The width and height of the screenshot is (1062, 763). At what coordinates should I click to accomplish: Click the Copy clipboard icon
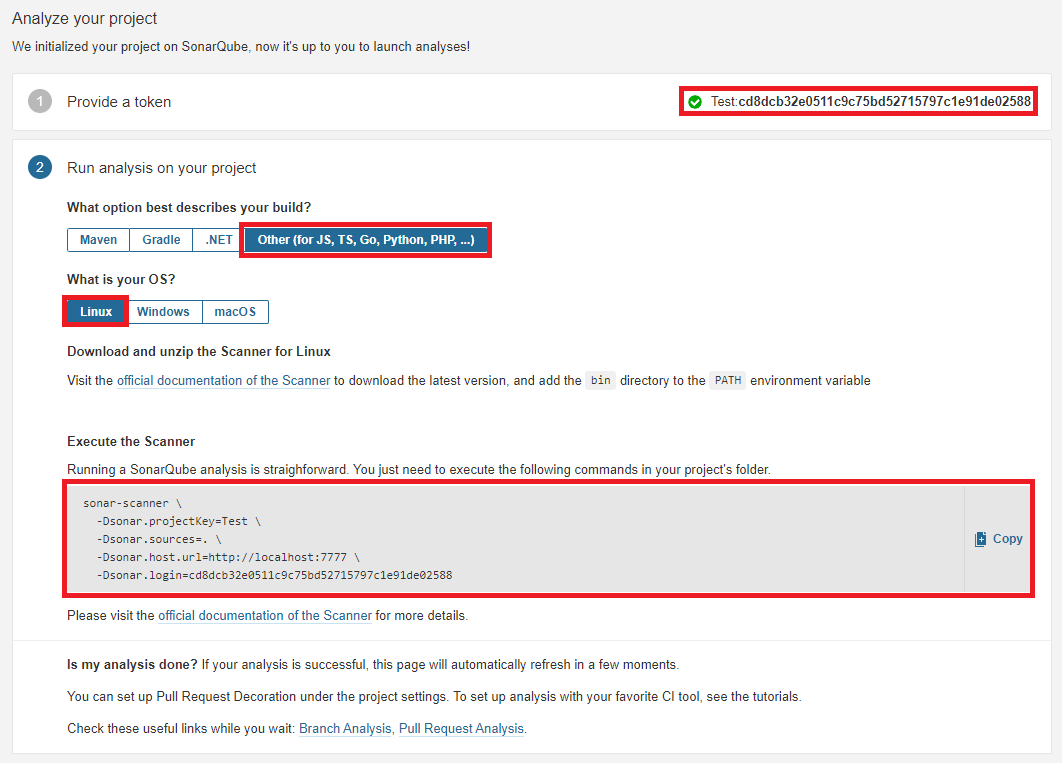(x=981, y=539)
